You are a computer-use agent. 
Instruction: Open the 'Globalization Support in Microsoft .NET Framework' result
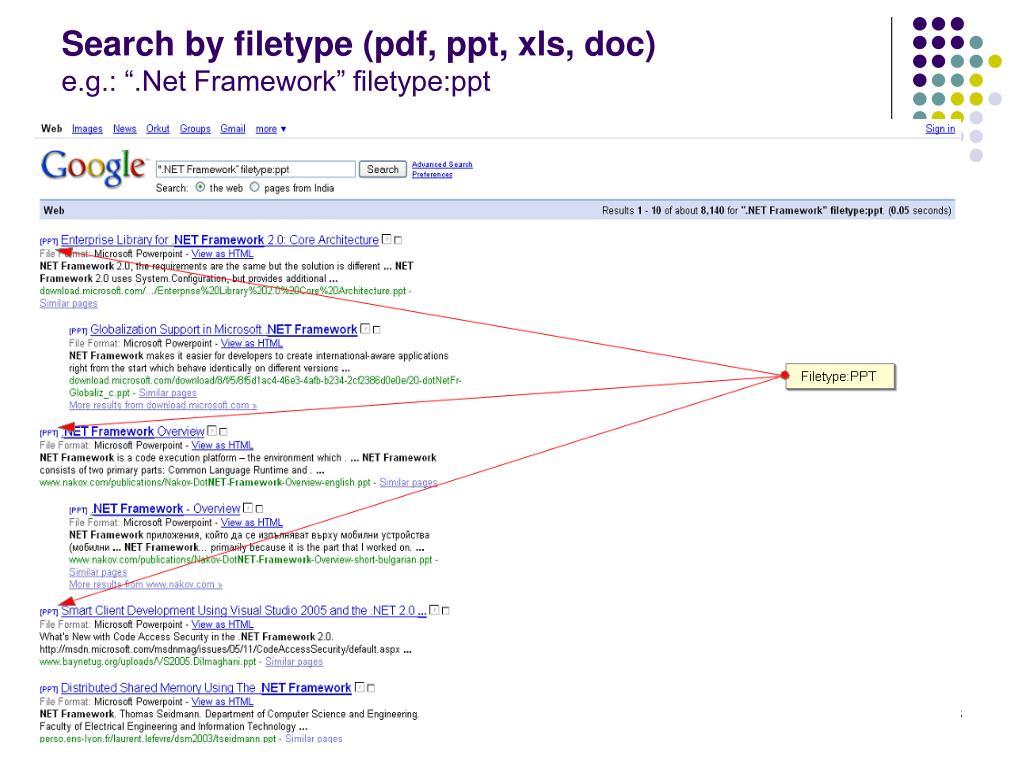coord(223,329)
